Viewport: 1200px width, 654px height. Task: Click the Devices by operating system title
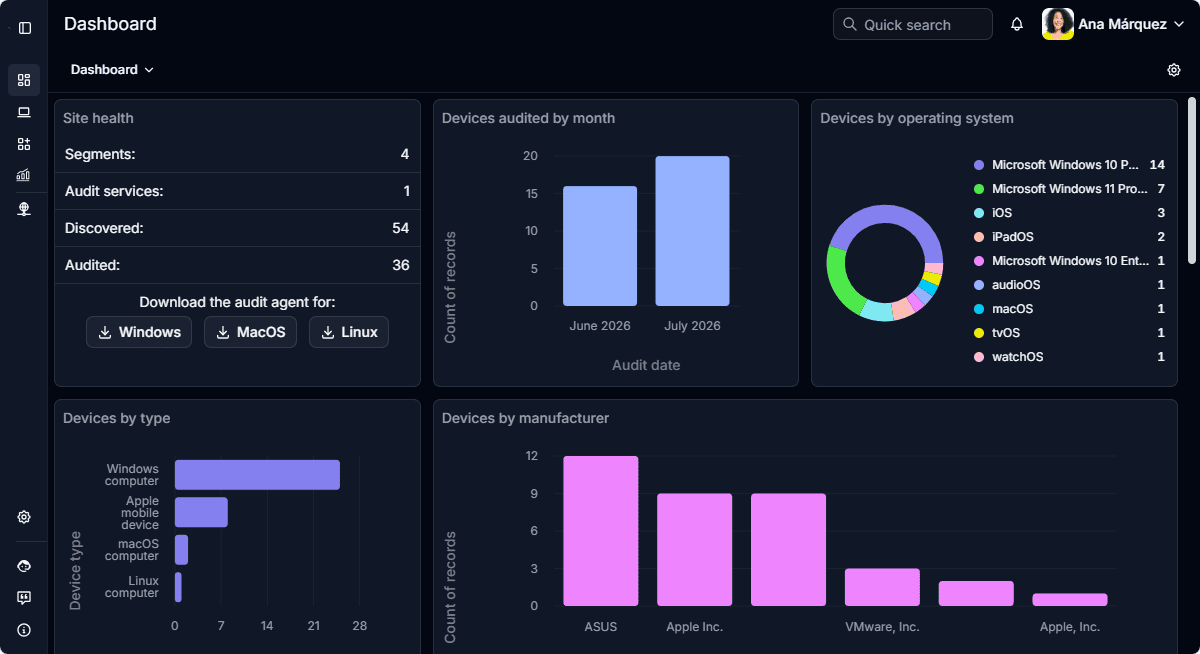pyautogui.click(x=917, y=118)
